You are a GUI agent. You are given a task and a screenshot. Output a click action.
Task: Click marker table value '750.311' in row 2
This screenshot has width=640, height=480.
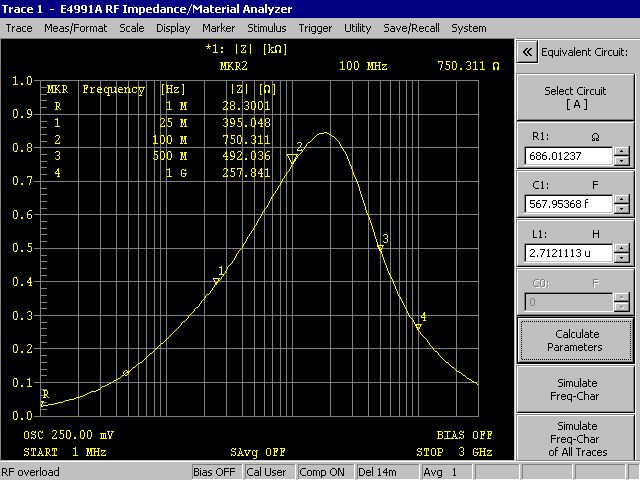coord(246,140)
